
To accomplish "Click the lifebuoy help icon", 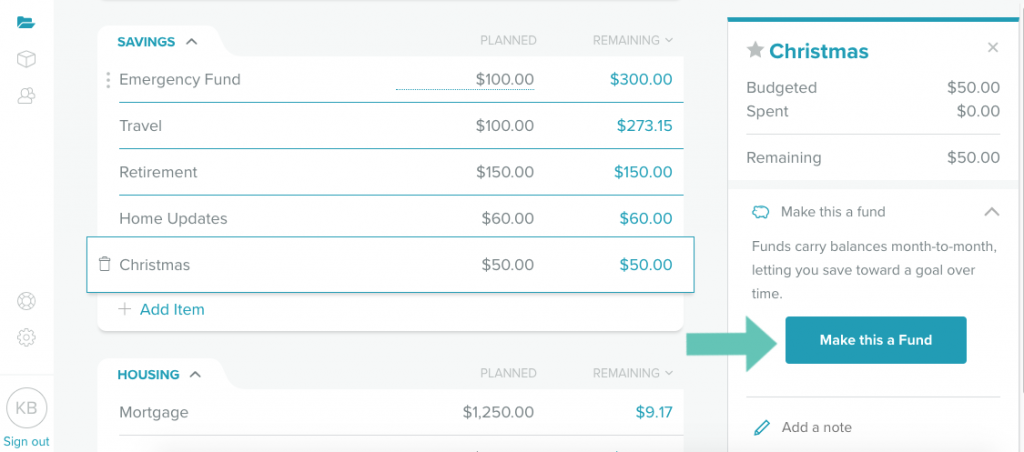I will pos(26,301).
